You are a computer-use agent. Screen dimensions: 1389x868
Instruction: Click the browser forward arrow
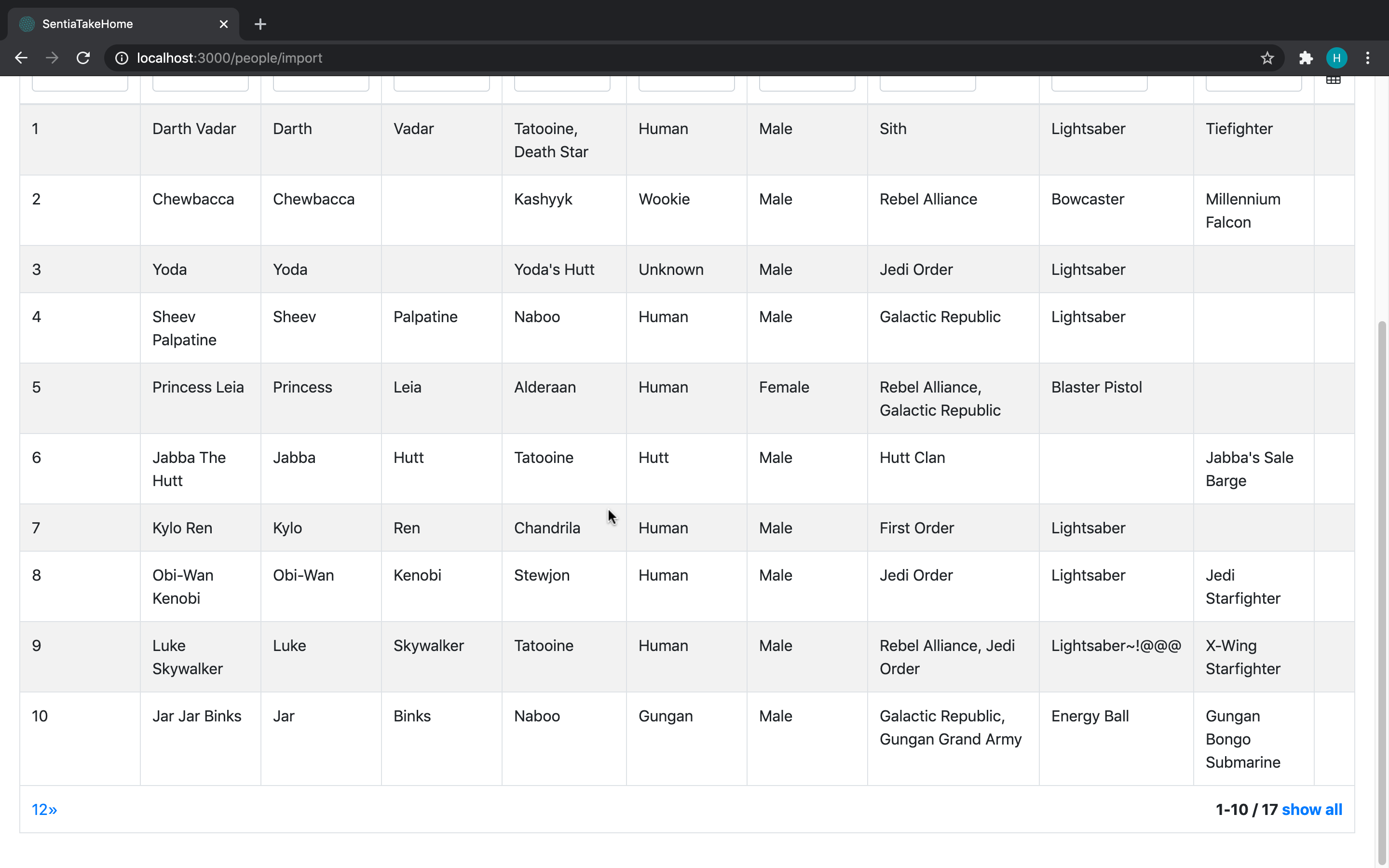click(x=52, y=58)
